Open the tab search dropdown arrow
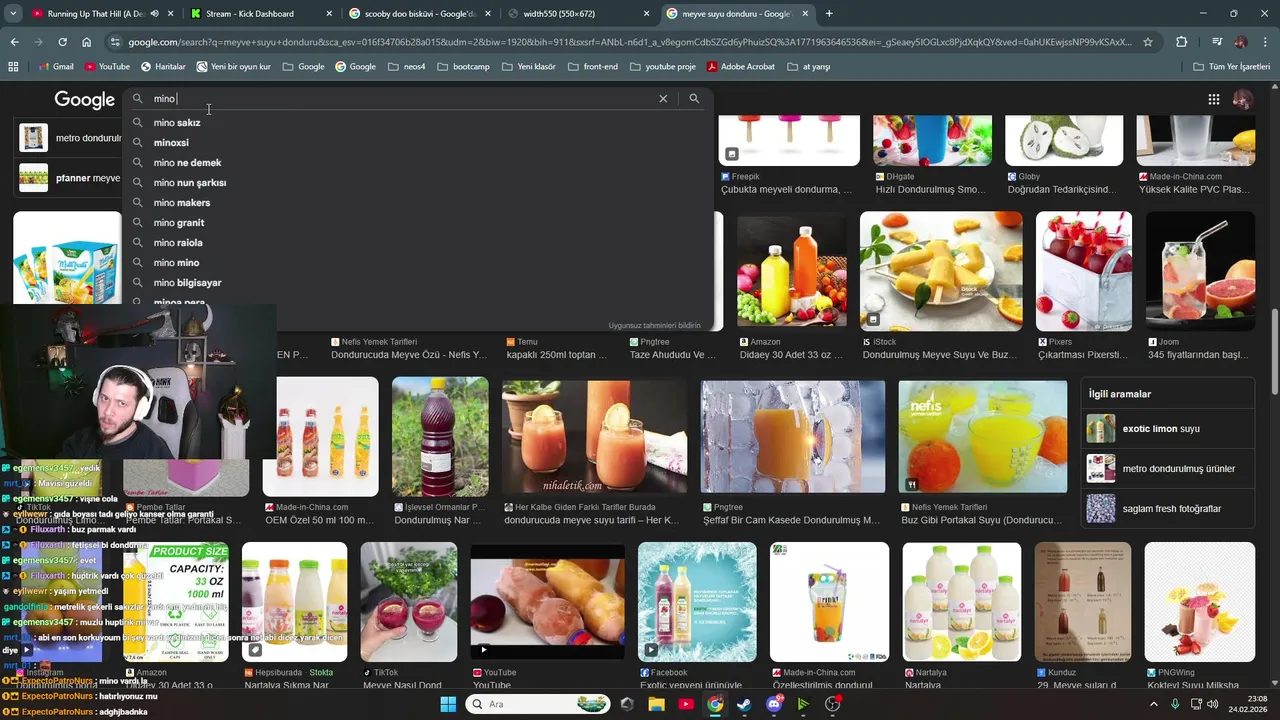This screenshot has height=720, width=1280. coord(14,14)
